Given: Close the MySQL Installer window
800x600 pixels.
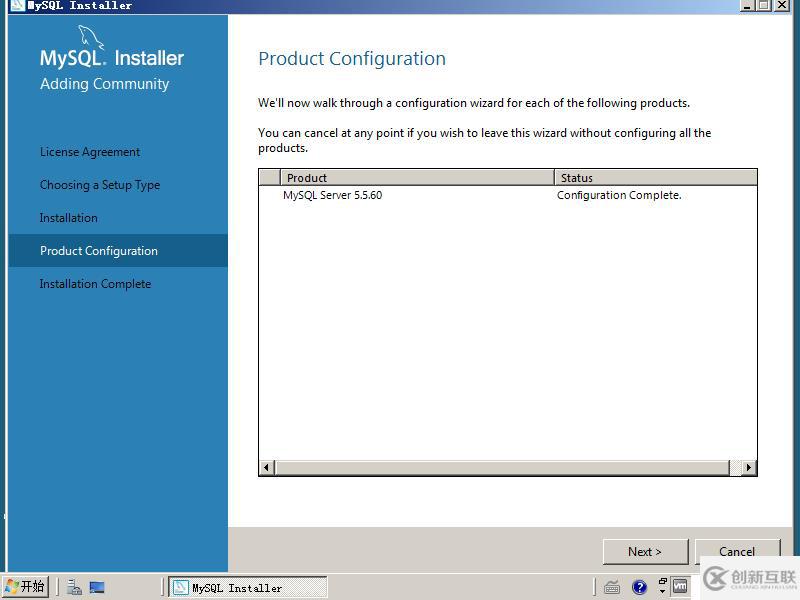Looking at the screenshot, I should 782,6.
